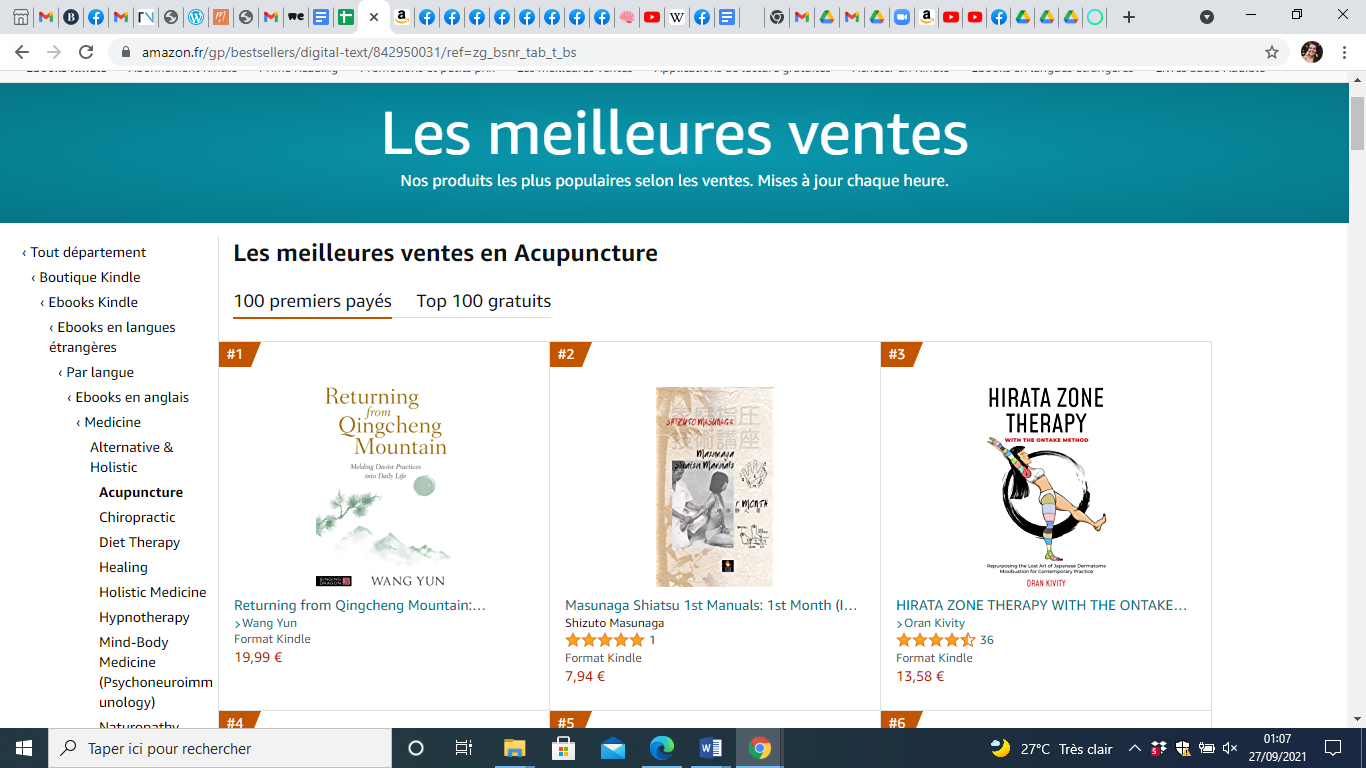1366x768 pixels.
Task: Expand the tab search dropdown arrow
Action: [1207, 17]
